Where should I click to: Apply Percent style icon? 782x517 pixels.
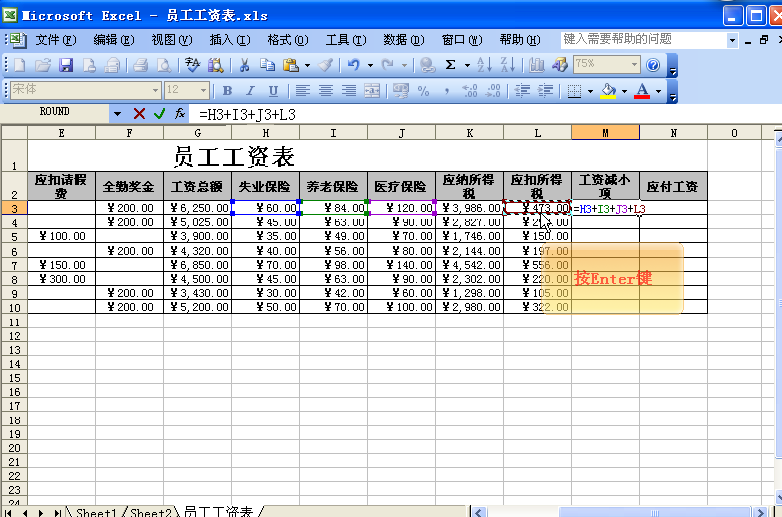(x=423, y=91)
